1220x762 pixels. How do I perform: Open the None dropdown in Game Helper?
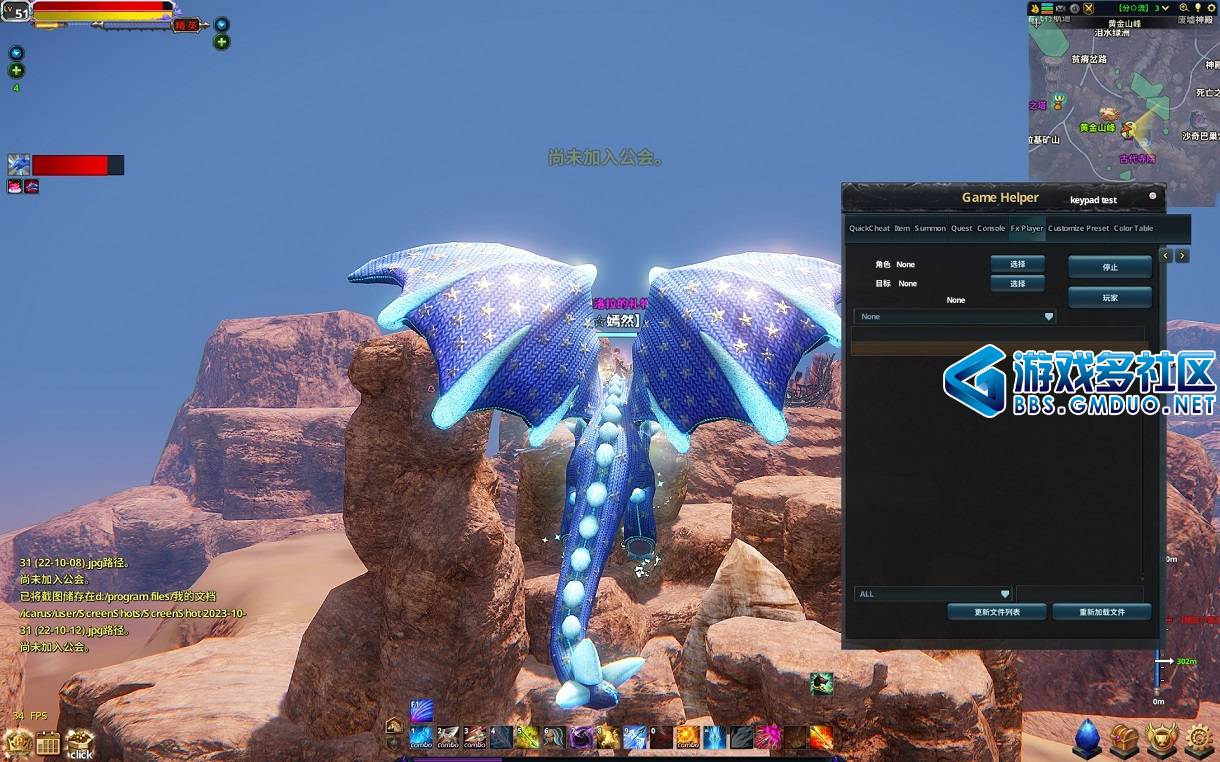tap(955, 316)
